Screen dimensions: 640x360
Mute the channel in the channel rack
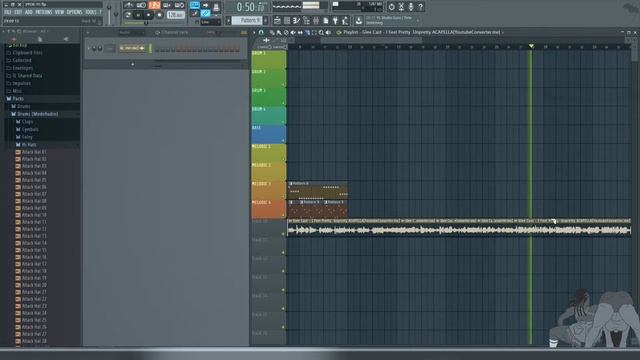pos(89,48)
